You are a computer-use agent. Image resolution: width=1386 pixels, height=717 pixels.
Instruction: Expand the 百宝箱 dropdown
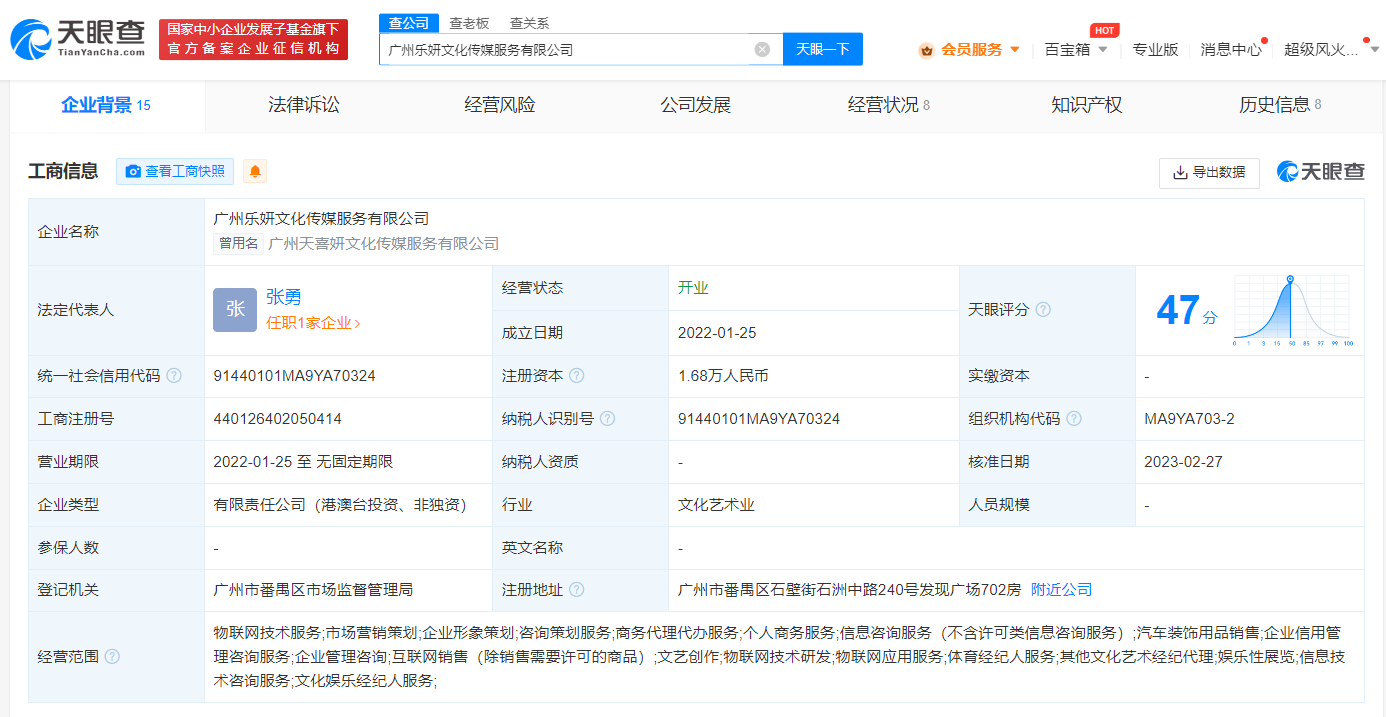[x=1076, y=49]
